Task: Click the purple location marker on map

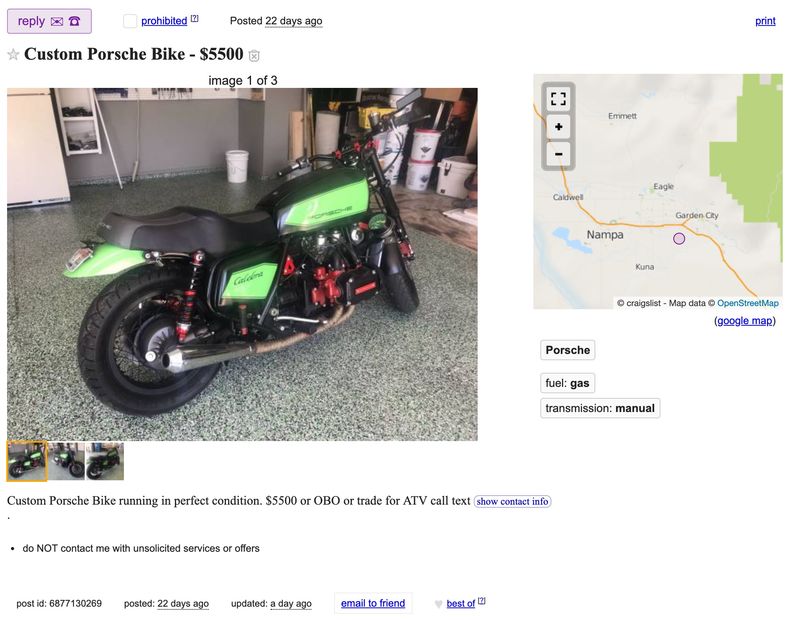Action: (x=679, y=238)
